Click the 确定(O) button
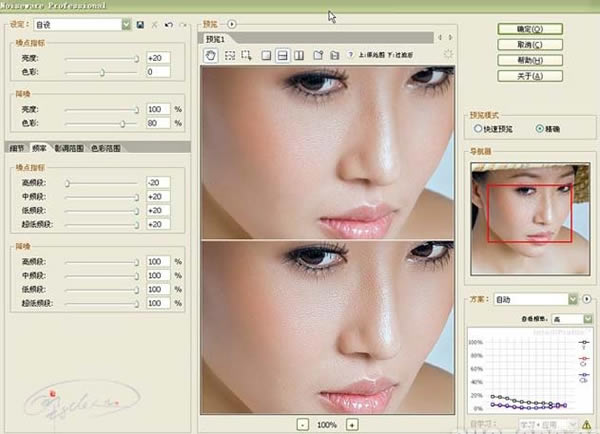 click(530, 29)
